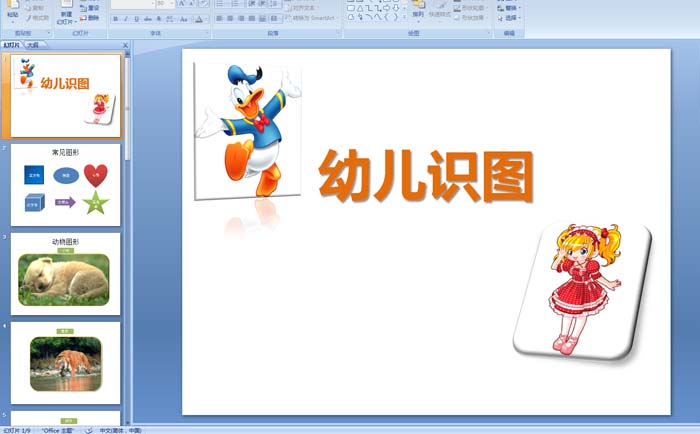This screenshot has width=700, height=434.
Task: Click the Justify text icon
Action: (252, 18)
